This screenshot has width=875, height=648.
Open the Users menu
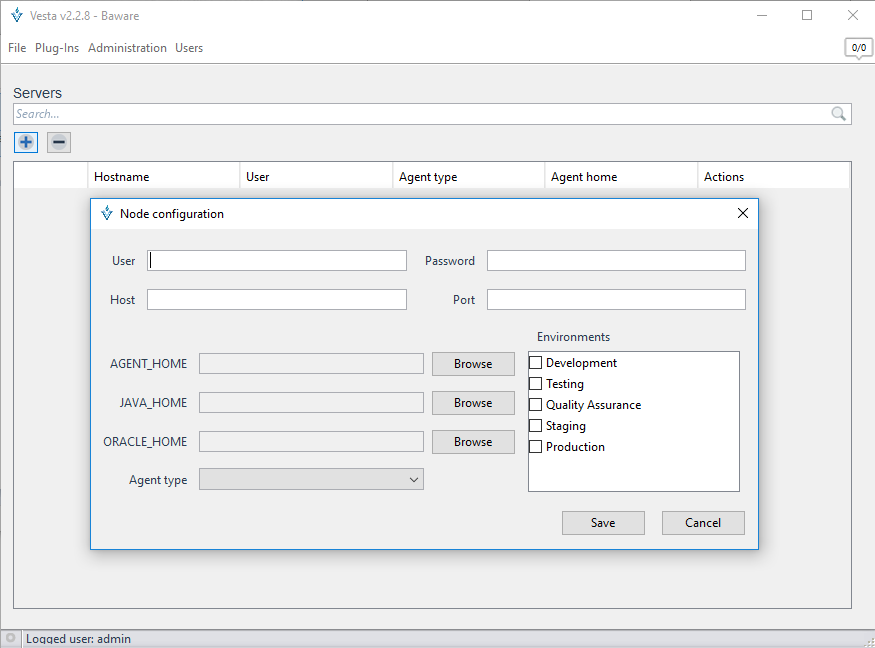click(189, 48)
